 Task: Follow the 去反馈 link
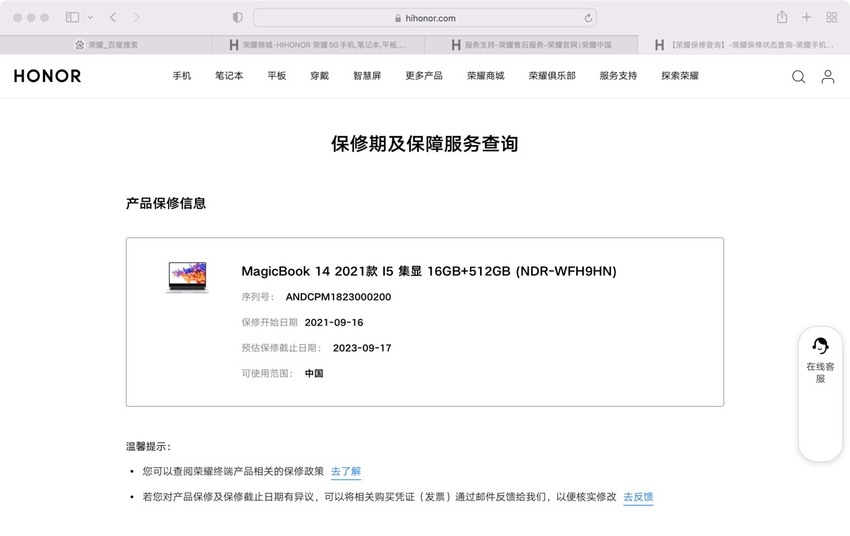coord(638,497)
